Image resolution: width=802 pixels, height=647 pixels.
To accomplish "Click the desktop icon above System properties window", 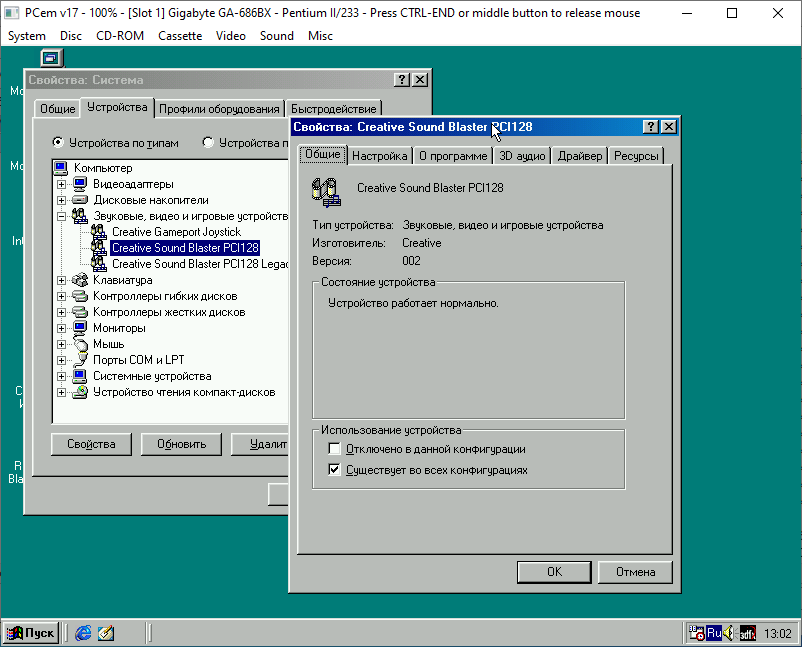I will click(51, 58).
